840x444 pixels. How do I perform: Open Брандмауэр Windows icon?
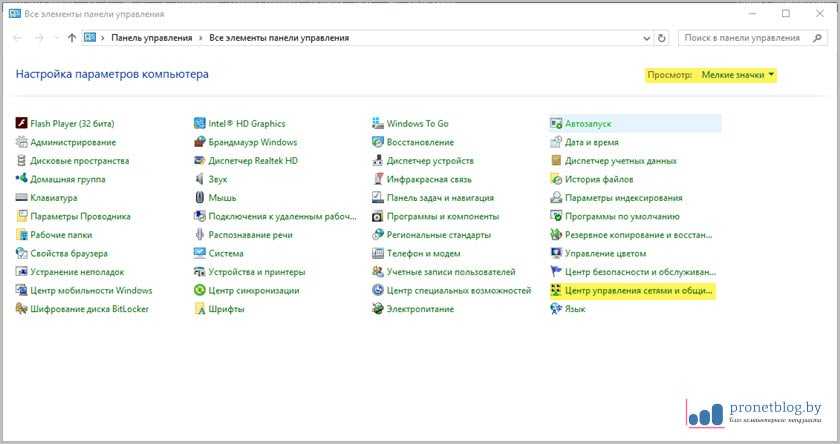point(200,142)
